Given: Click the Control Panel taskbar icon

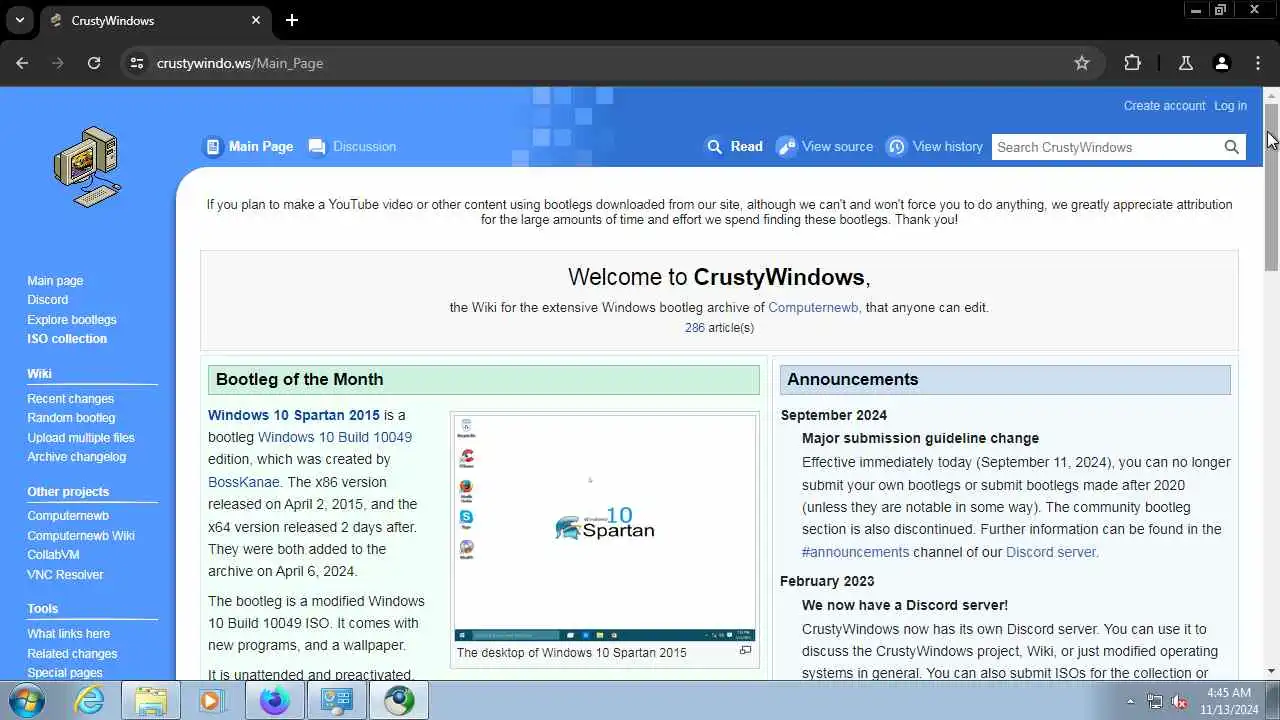Looking at the screenshot, I should pos(336,700).
